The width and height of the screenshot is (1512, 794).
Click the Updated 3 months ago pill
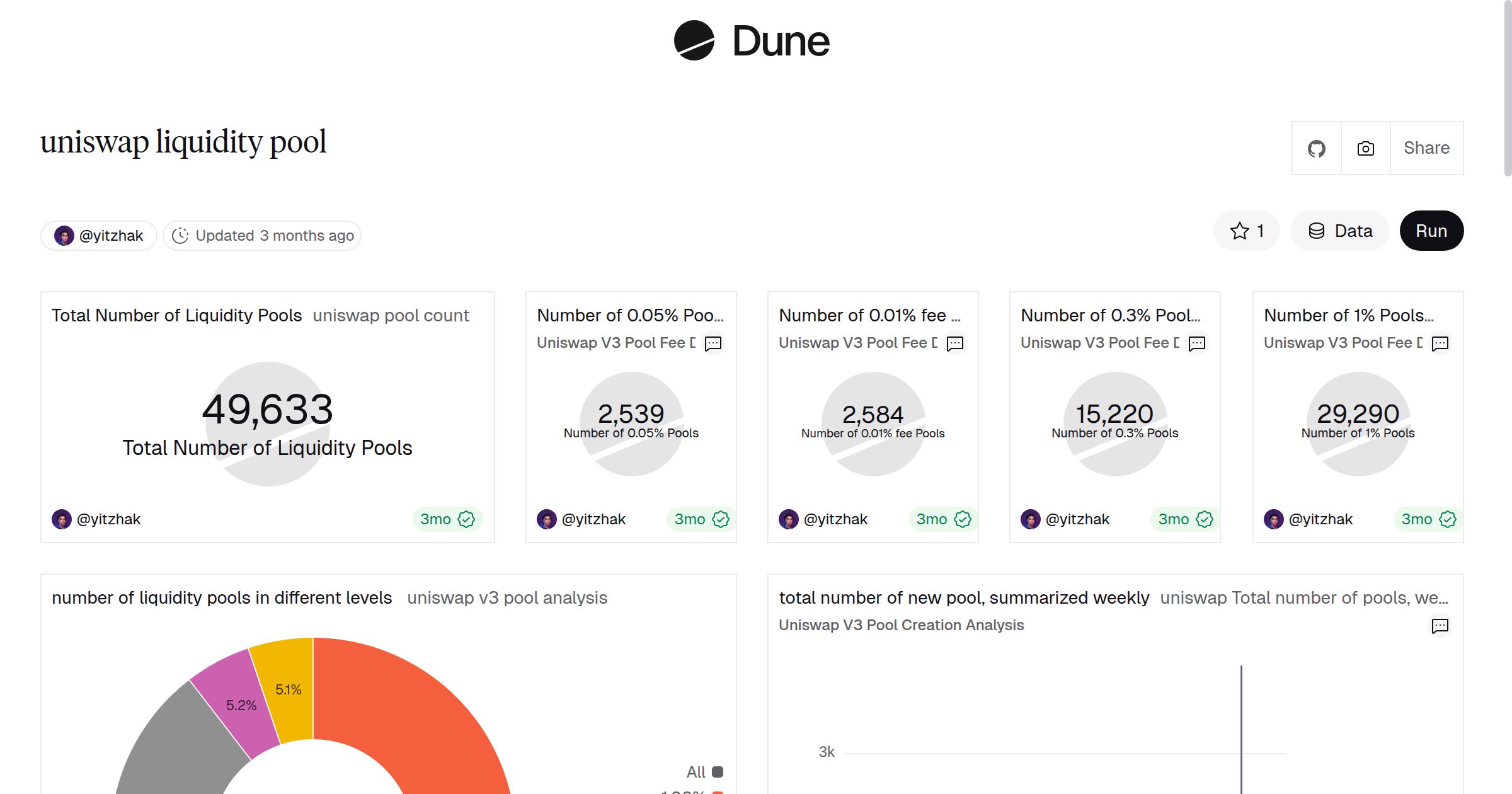pos(262,235)
